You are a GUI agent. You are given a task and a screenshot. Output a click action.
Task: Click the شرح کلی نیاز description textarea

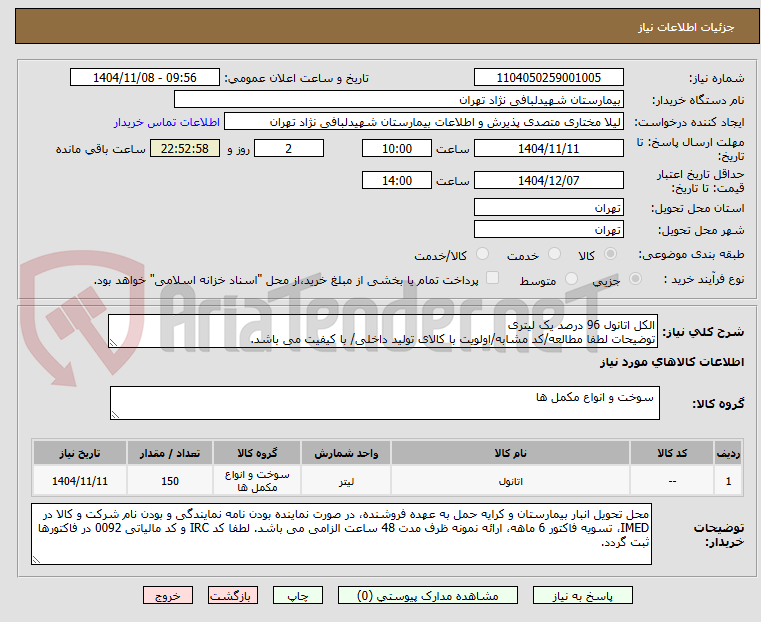[x=383, y=331]
